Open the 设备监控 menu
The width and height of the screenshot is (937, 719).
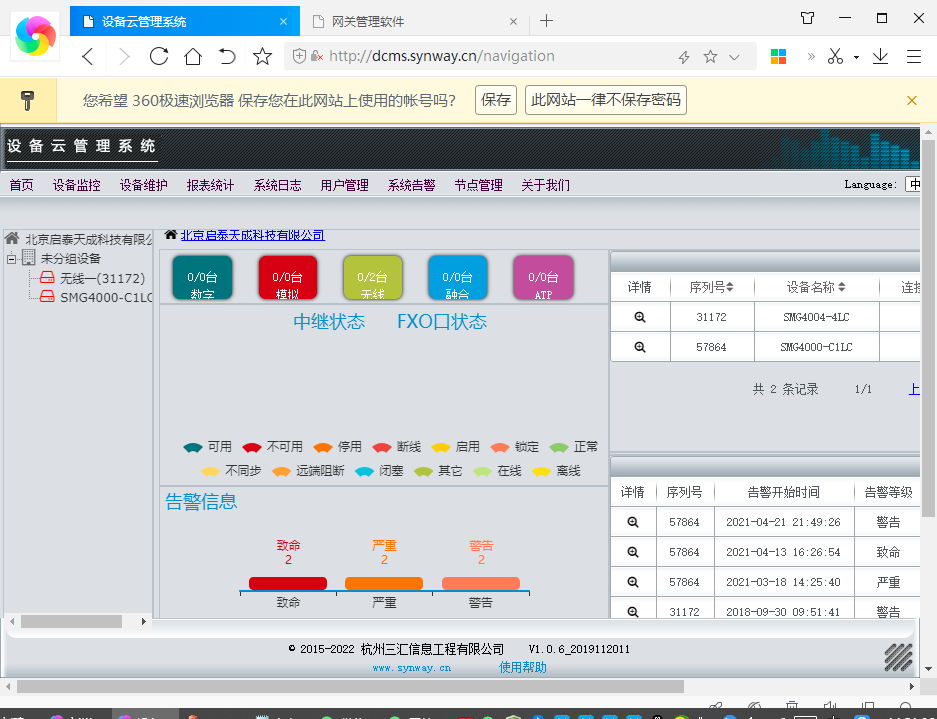pos(76,185)
